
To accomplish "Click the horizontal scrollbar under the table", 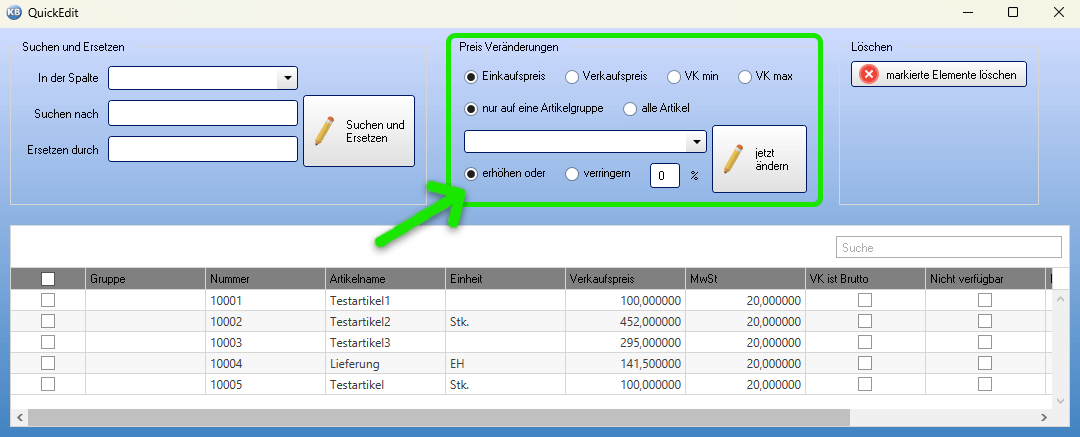I will [430, 417].
